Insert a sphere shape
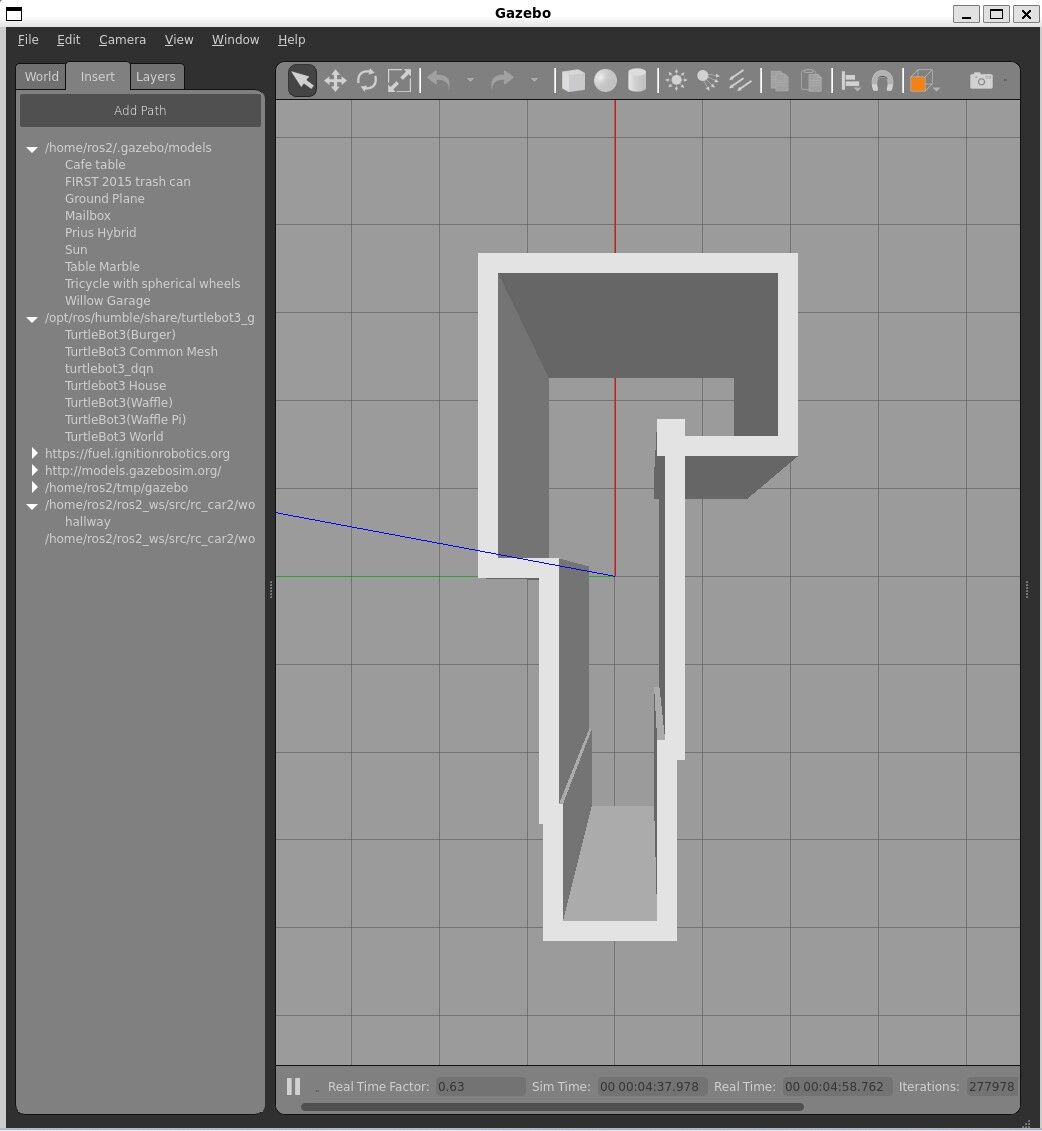Viewport: 1042px width, 1131px height. tap(605, 80)
